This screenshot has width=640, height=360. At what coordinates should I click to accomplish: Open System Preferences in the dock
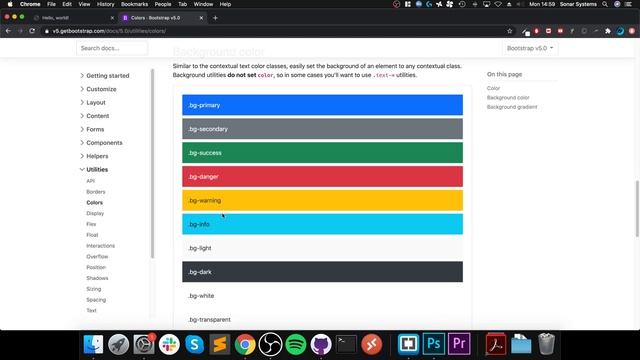144,344
